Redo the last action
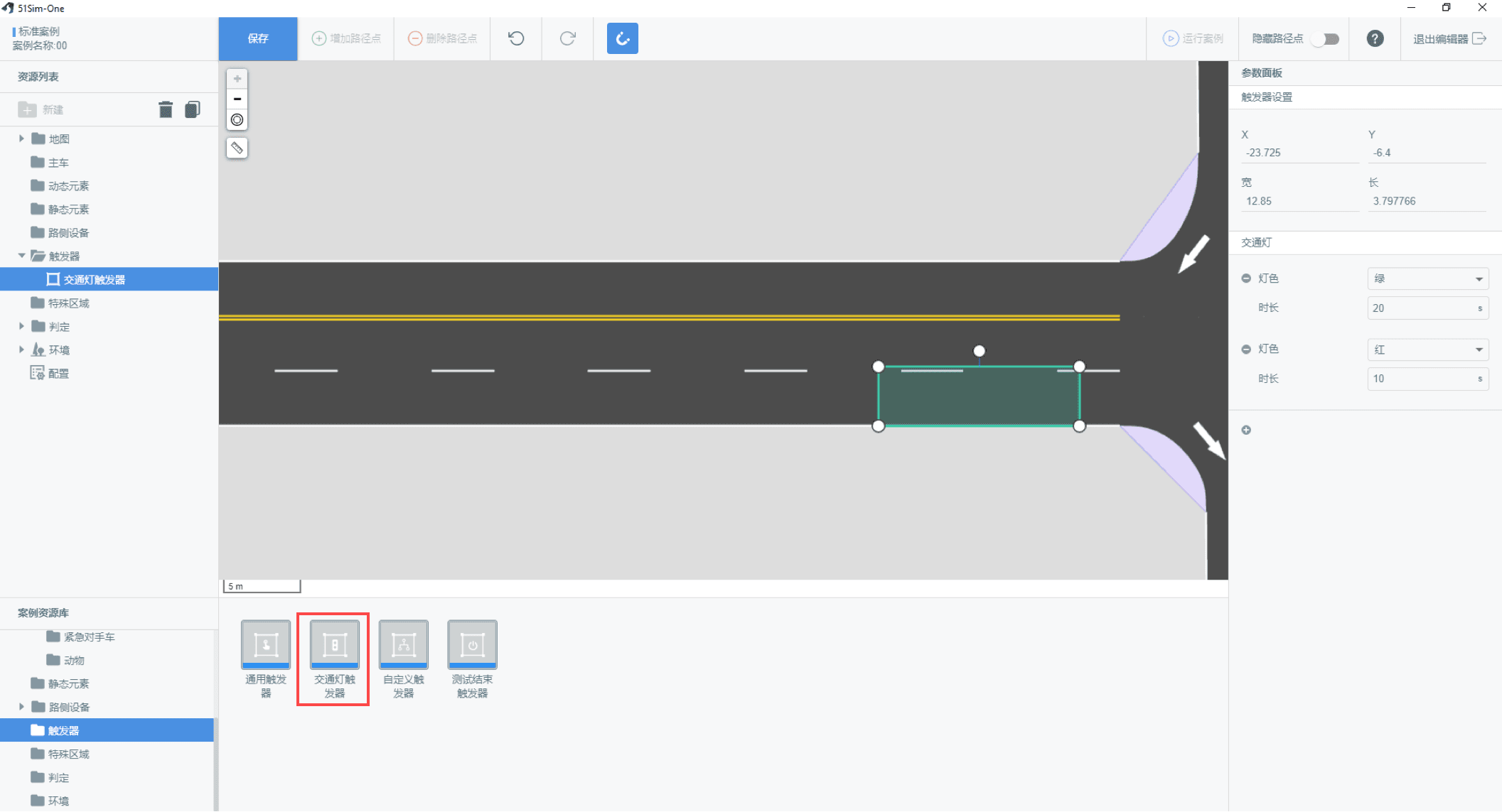The height and width of the screenshot is (812, 1502). pyautogui.click(x=567, y=38)
